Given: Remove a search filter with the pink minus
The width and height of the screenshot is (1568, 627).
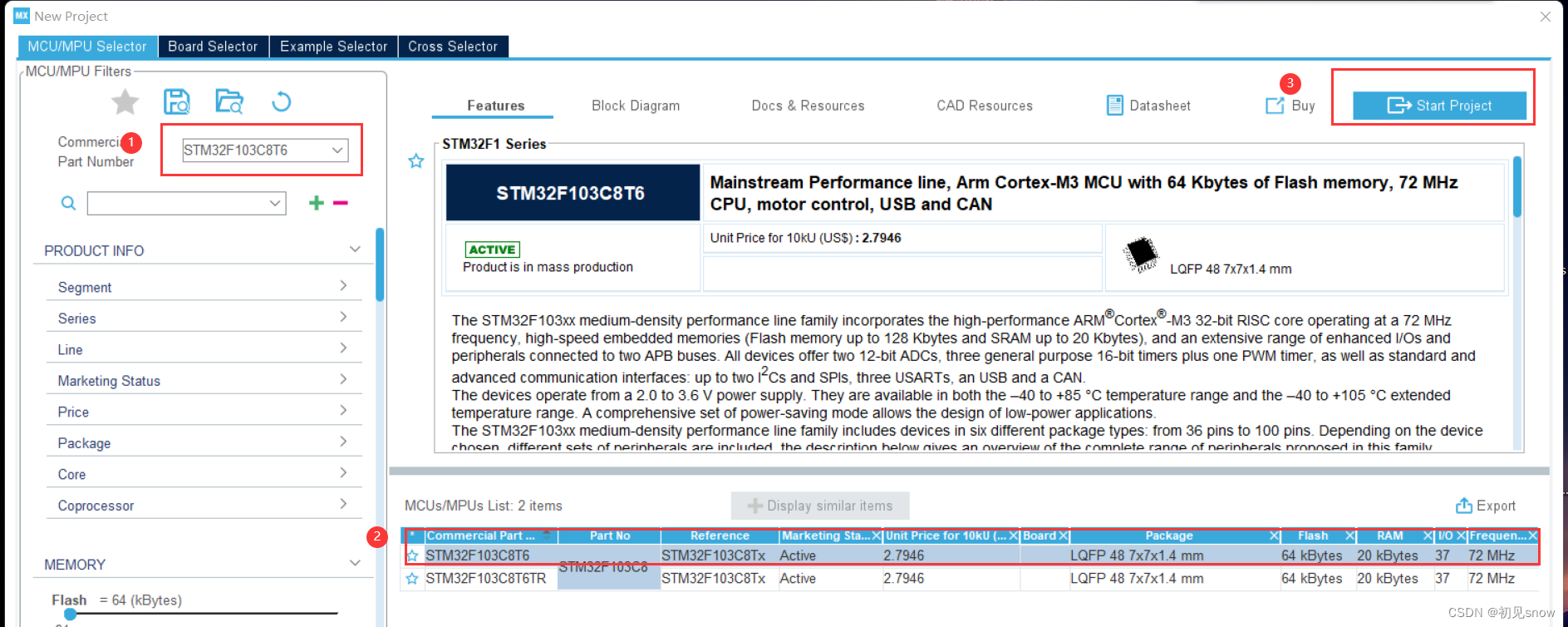Looking at the screenshot, I should click(x=341, y=203).
